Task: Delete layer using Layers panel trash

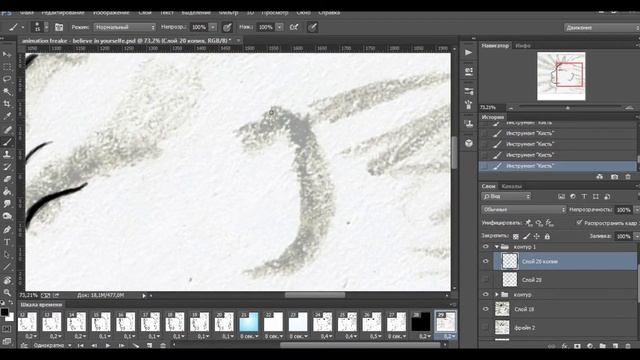Action: click(x=628, y=346)
